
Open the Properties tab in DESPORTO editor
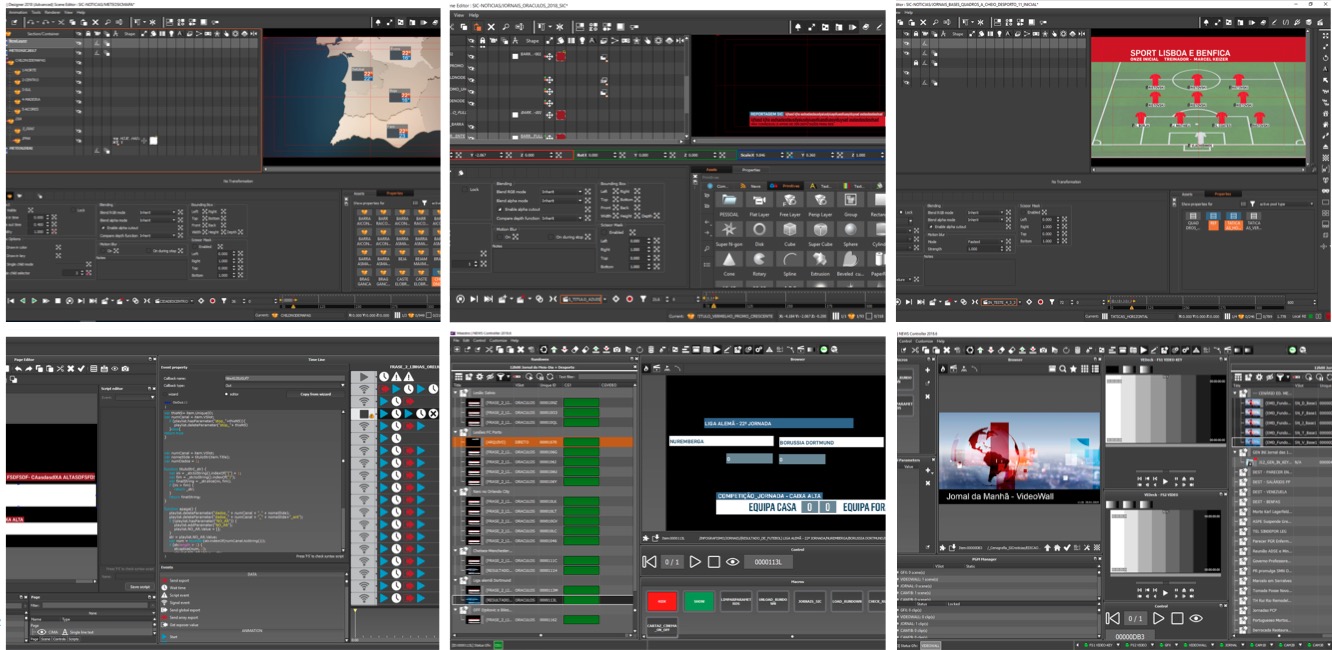pos(1223,194)
